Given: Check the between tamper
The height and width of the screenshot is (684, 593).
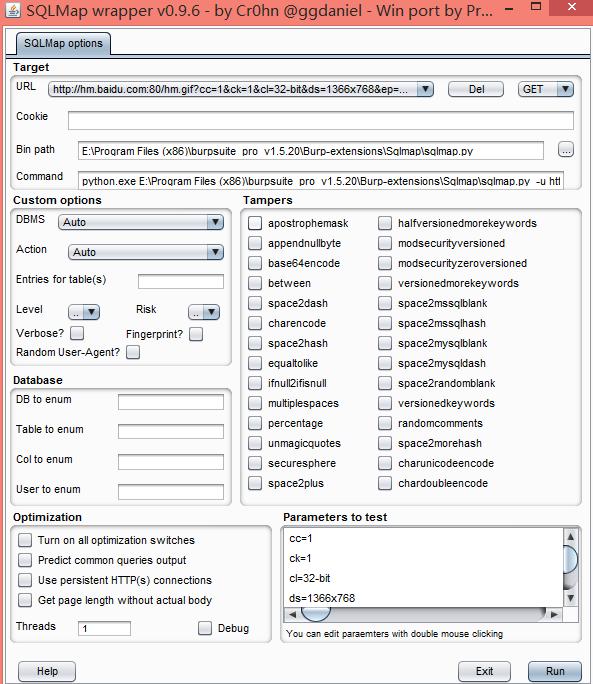Looking at the screenshot, I should tap(255, 283).
